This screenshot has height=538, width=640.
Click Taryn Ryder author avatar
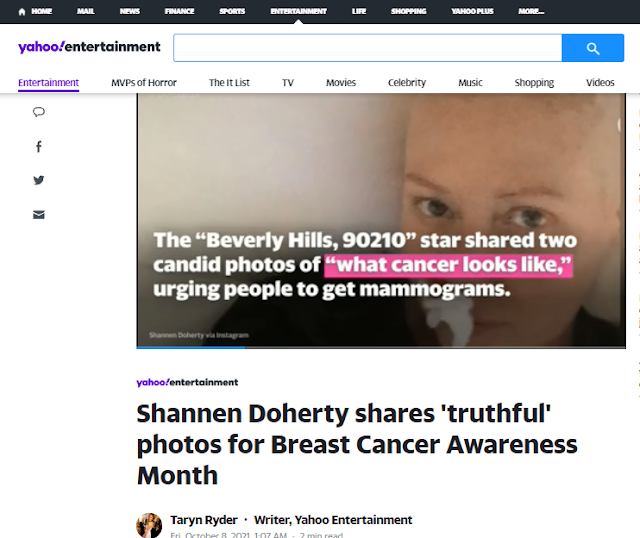point(149,525)
